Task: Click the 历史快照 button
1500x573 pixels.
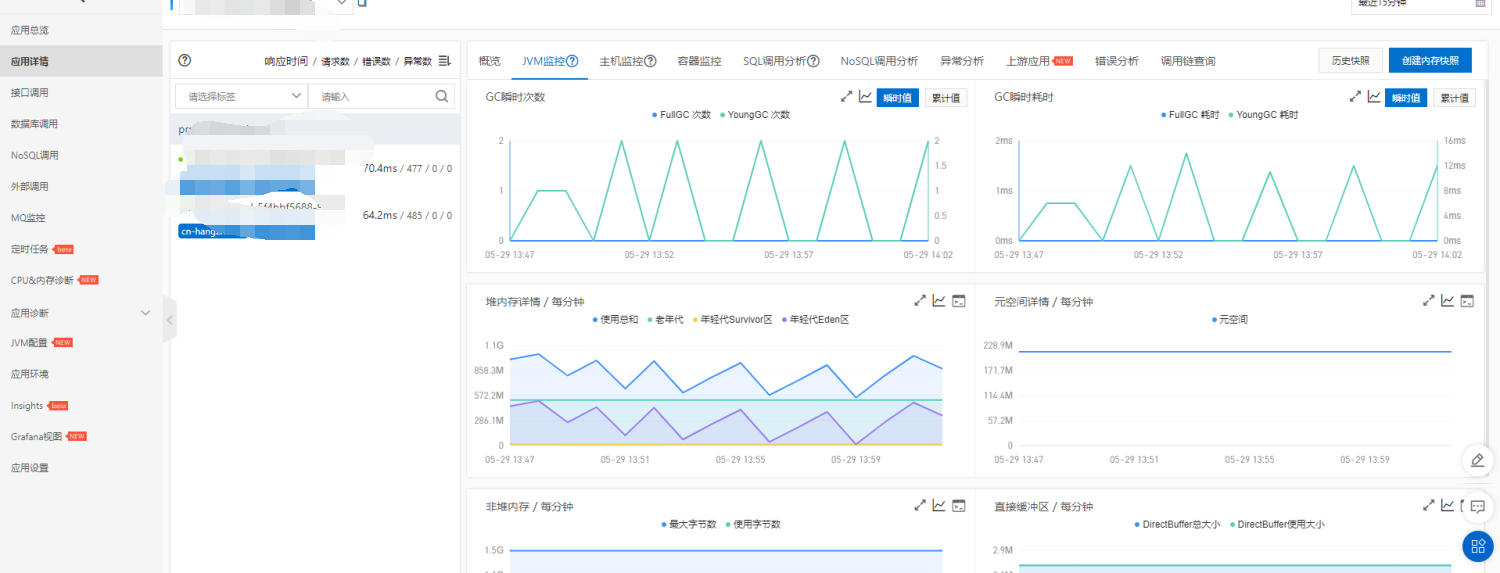Action: 1350,61
